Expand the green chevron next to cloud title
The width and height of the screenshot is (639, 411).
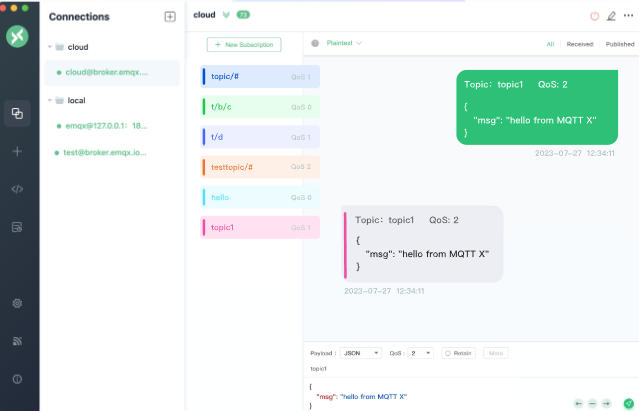click(x=226, y=15)
